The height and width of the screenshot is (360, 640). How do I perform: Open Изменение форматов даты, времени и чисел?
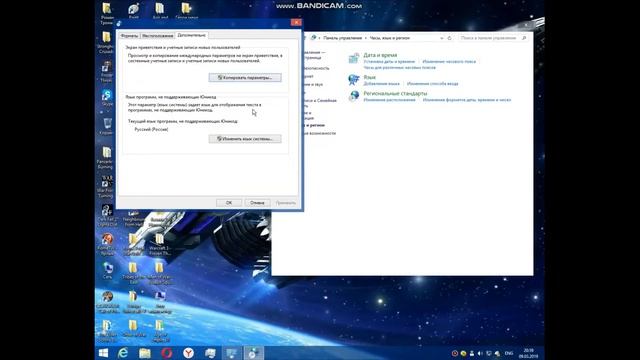point(467,100)
